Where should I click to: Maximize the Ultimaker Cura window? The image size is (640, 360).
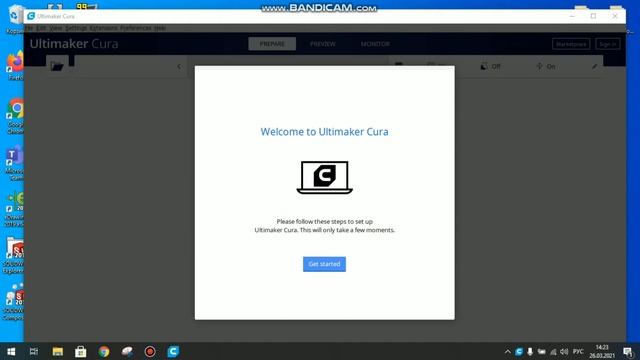tap(593, 16)
